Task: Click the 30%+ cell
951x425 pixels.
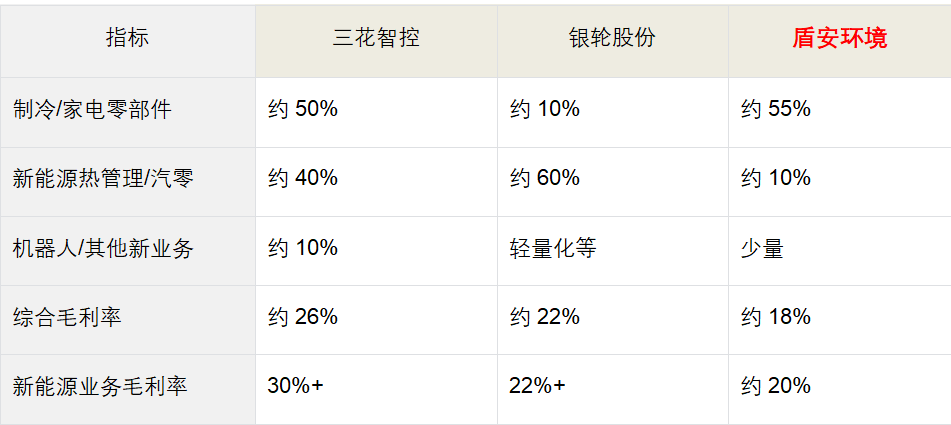Action: [x=296, y=386]
